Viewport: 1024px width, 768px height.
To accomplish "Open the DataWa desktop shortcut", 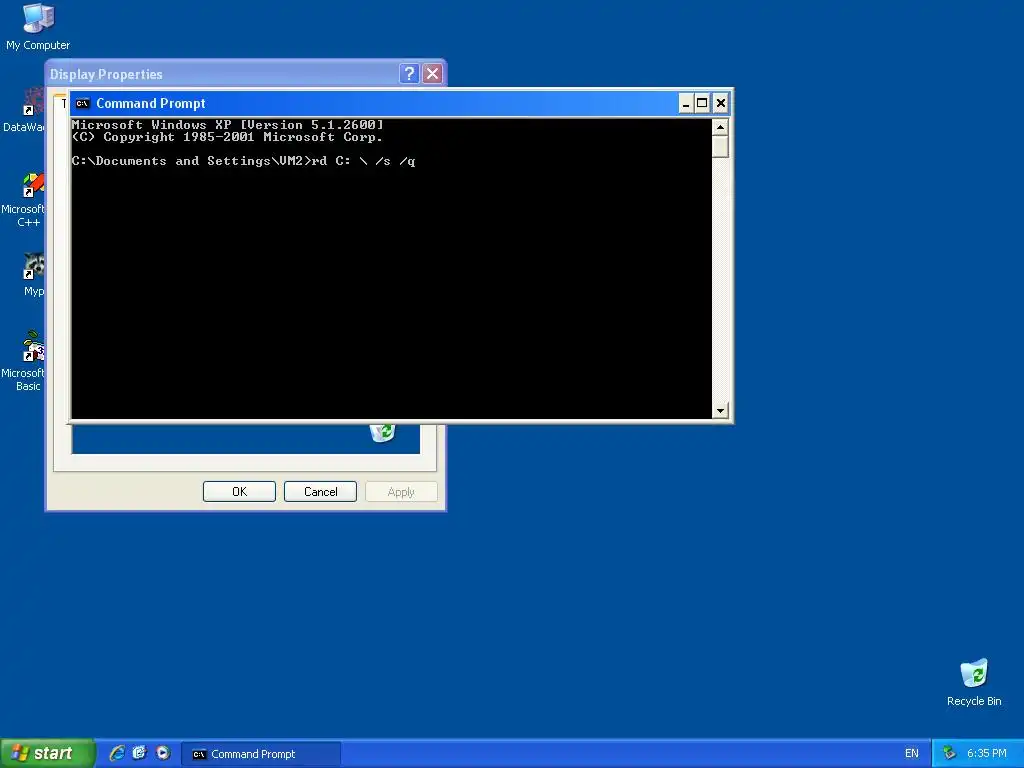I will [x=25, y=112].
